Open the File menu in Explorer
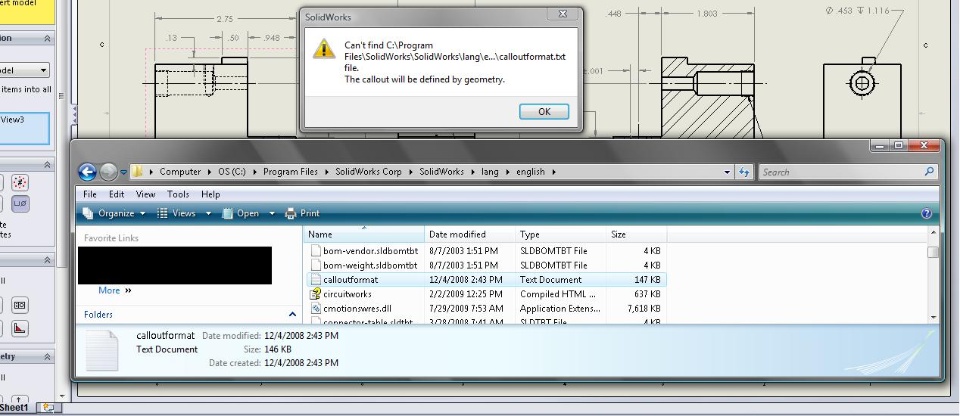The height and width of the screenshot is (416, 960). tap(89, 194)
